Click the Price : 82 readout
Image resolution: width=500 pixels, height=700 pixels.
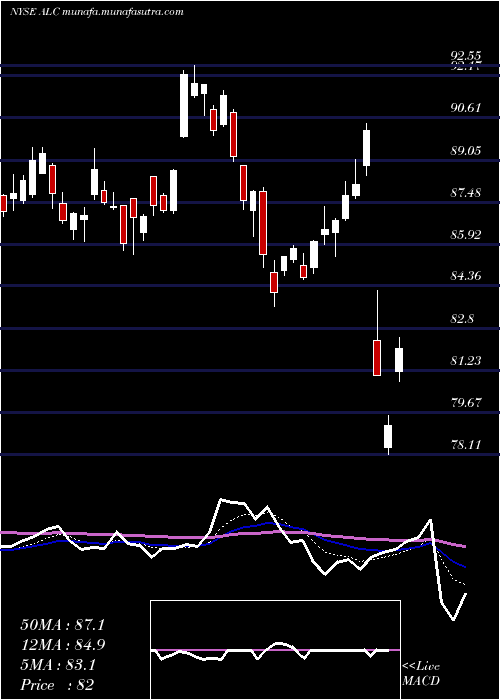click(x=57, y=685)
